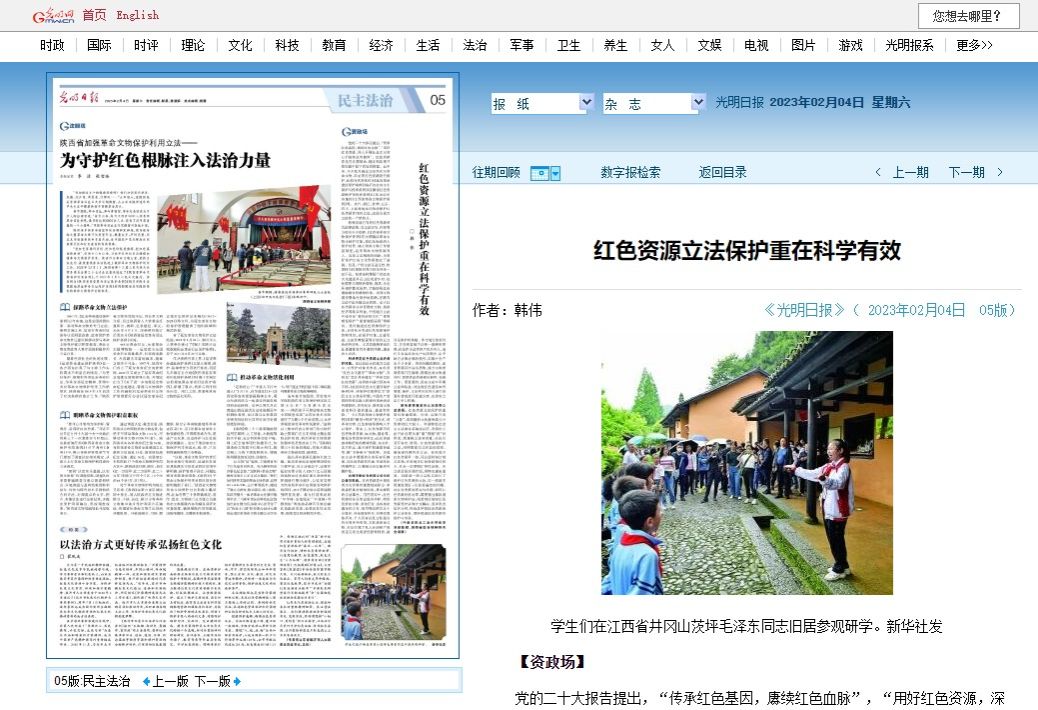
Task: Click the Jinggangshan student visit photo
Action: point(746,463)
